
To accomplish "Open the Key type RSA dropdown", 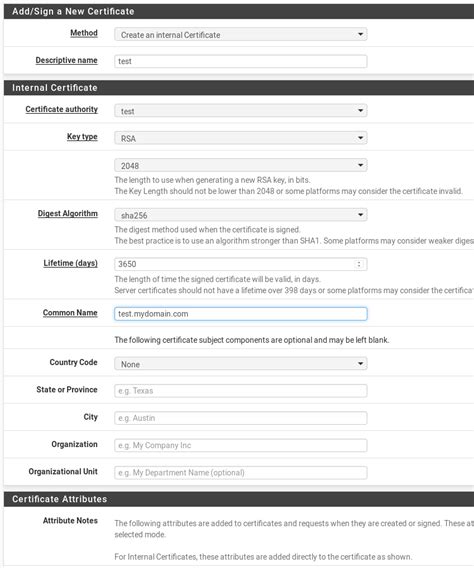I will [240, 138].
